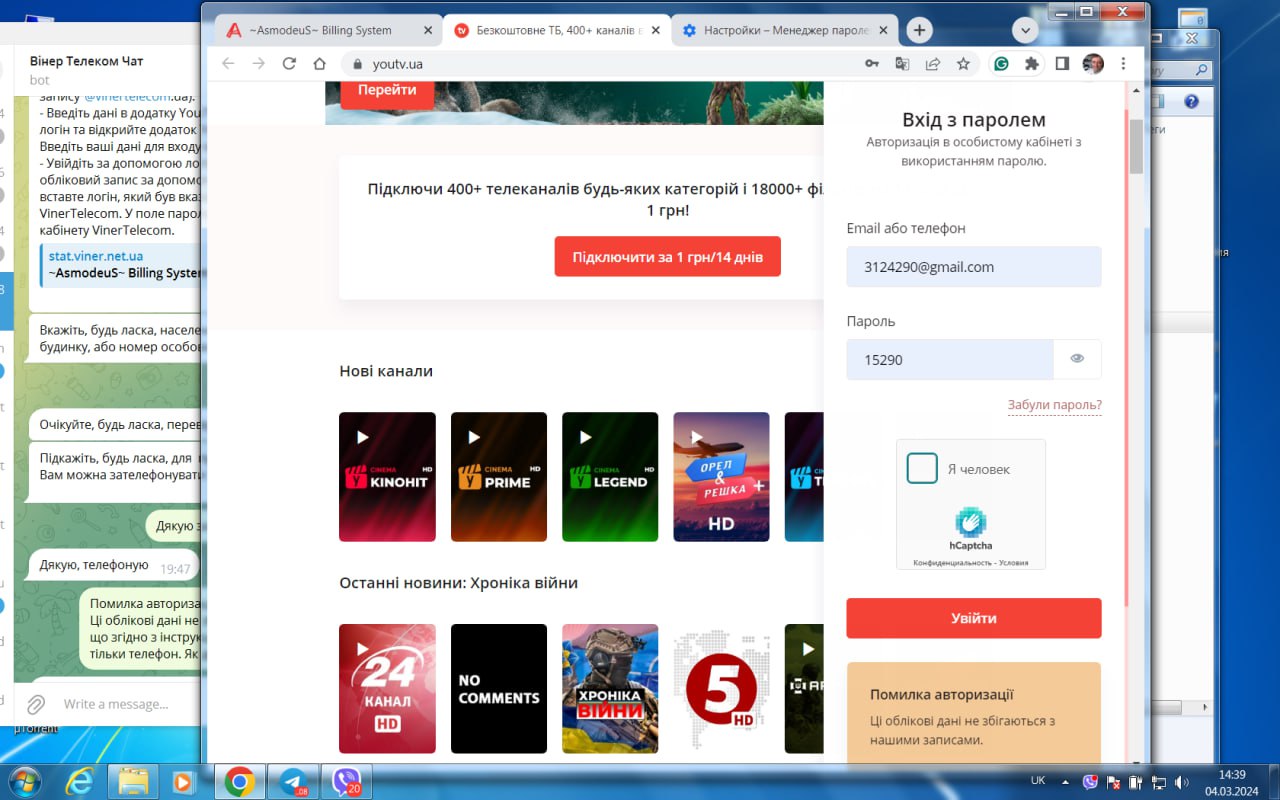Open the browser home page icon
The image size is (1280, 800).
point(320,63)
